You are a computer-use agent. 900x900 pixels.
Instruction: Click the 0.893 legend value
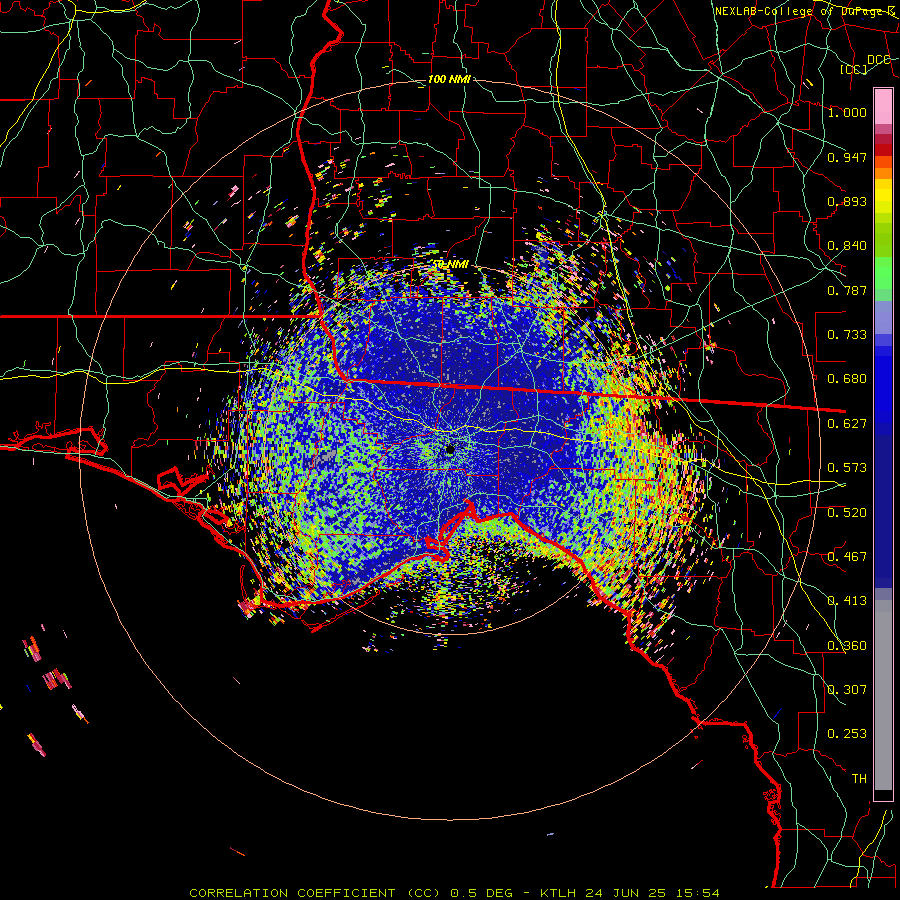pyautogui.click(x=847, y=201)
